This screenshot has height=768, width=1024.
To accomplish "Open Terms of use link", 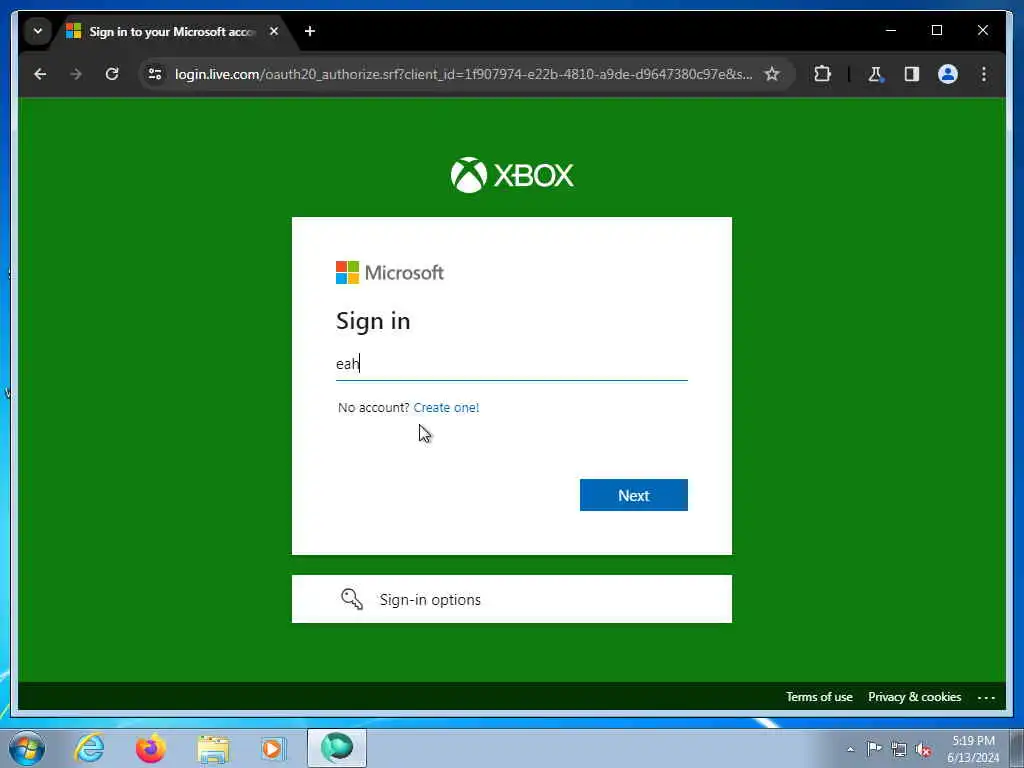I will [819, 697].
